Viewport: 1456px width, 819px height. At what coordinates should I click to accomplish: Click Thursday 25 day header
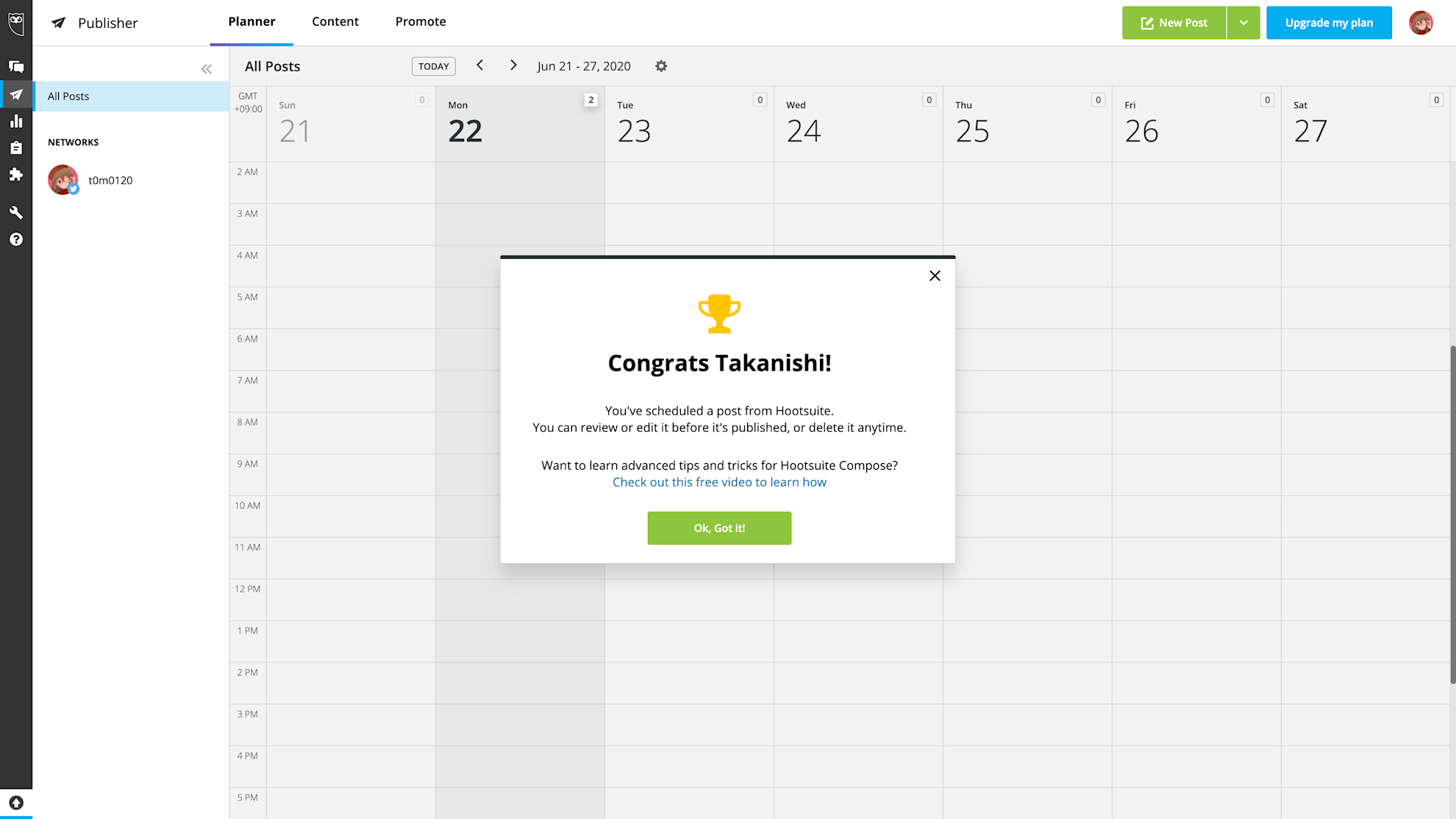coord(1027,124)
